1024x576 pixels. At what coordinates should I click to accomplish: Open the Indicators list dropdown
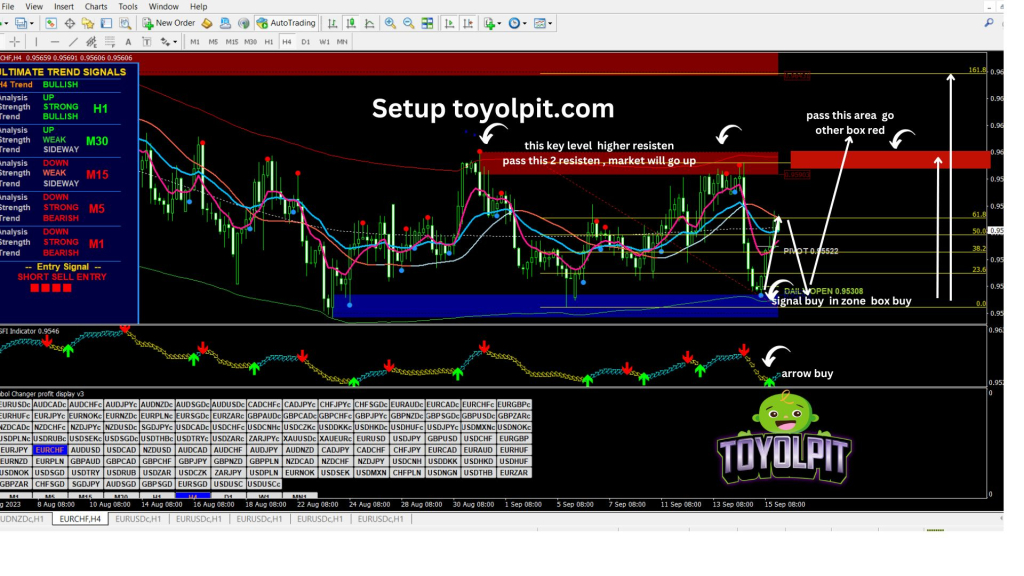click(491, 23)
